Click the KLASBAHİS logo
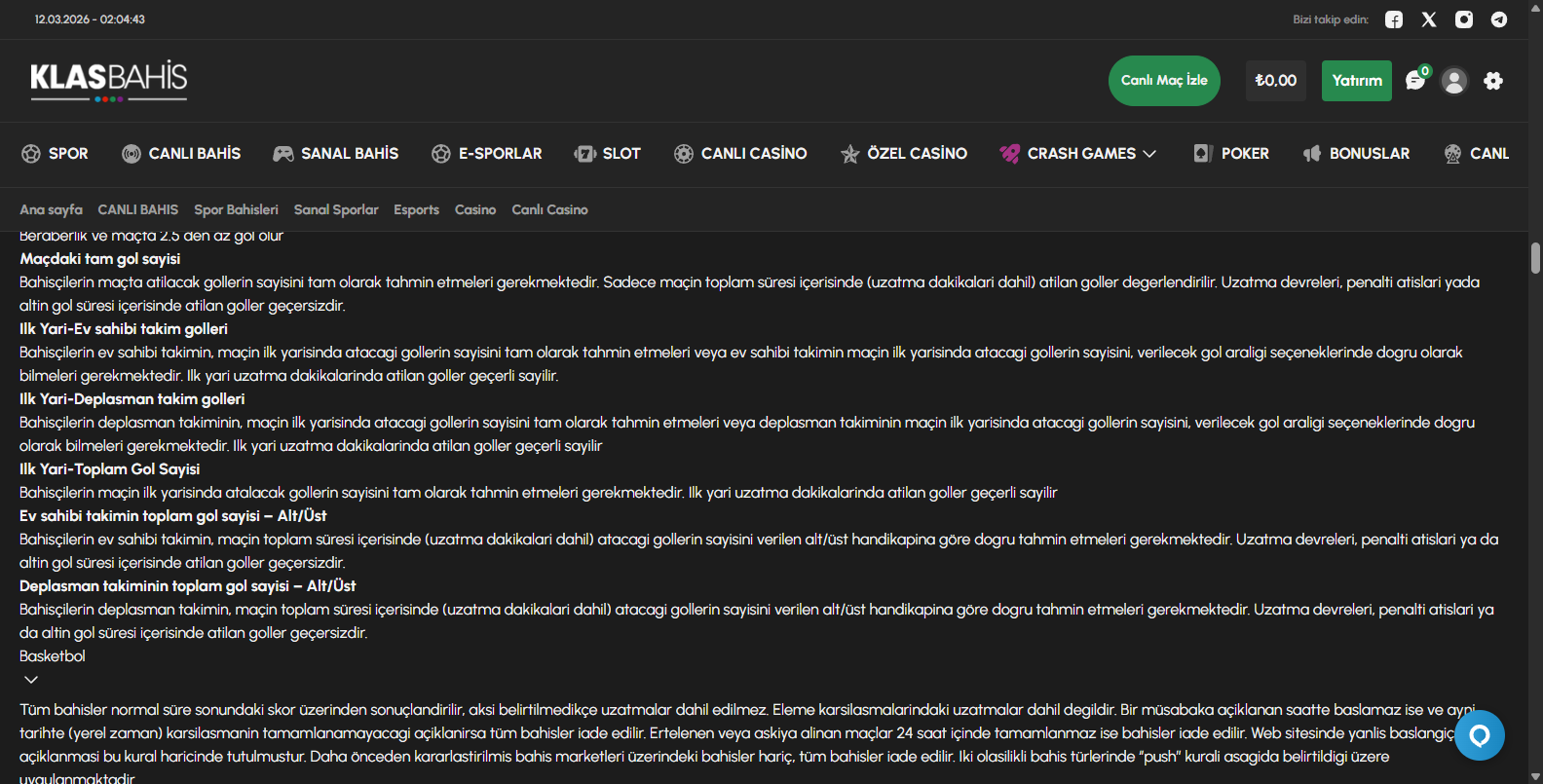Viewport: 1543px width, 784px height. [x=109, y=81]
